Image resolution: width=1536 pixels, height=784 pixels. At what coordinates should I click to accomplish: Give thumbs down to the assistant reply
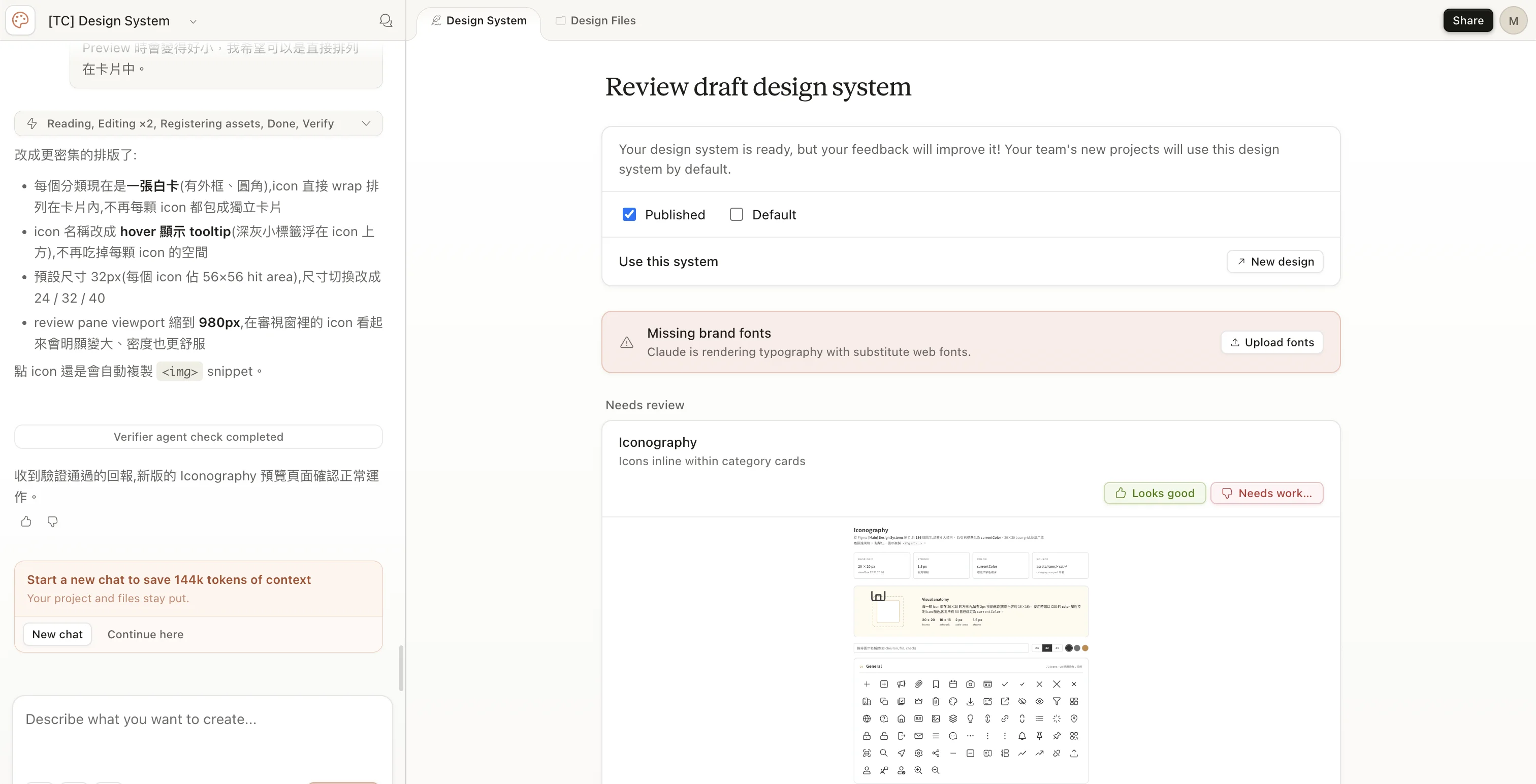point(52,521)
